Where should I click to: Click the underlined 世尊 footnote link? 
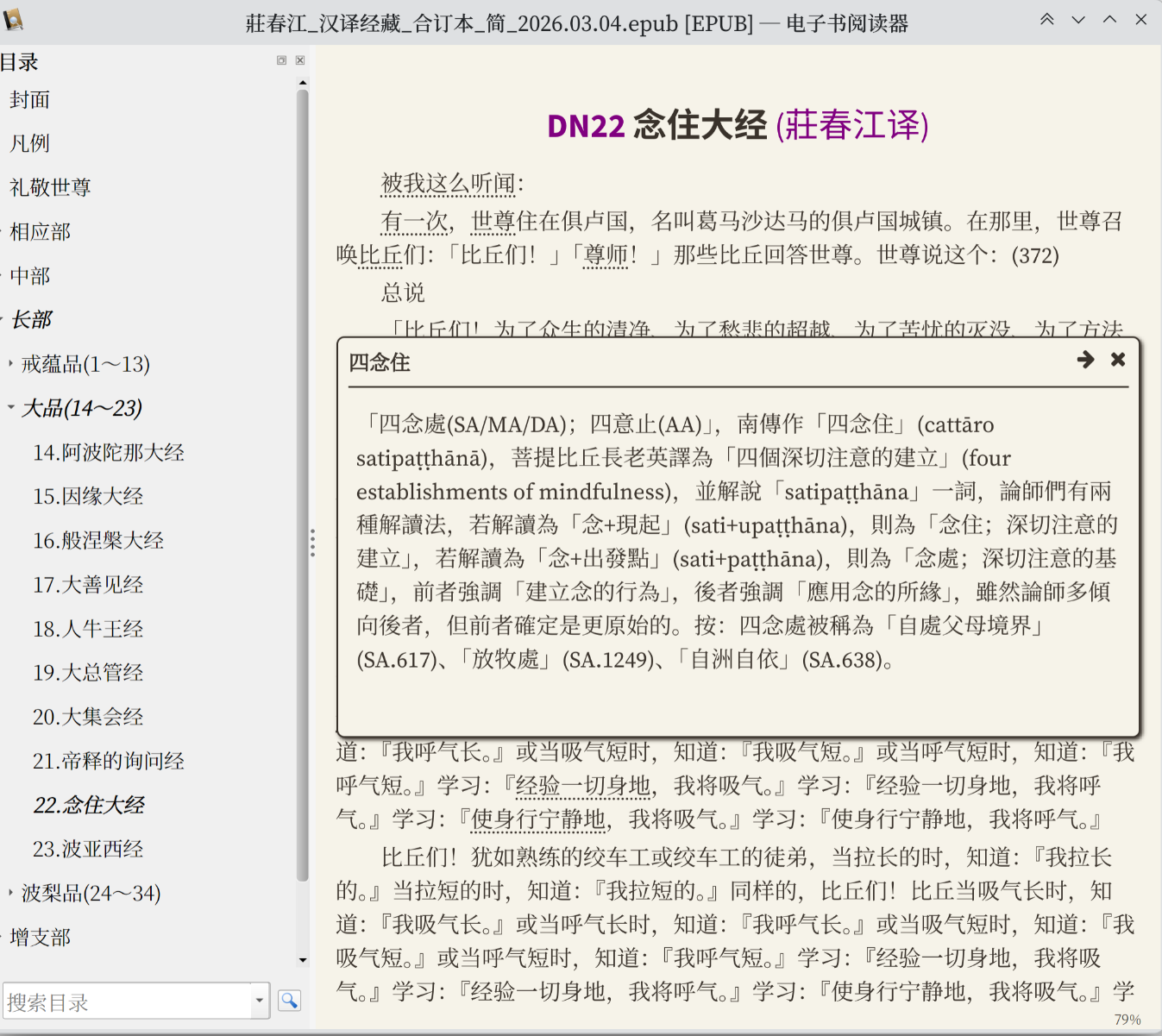pyautogui.click(x=493, y=222)
